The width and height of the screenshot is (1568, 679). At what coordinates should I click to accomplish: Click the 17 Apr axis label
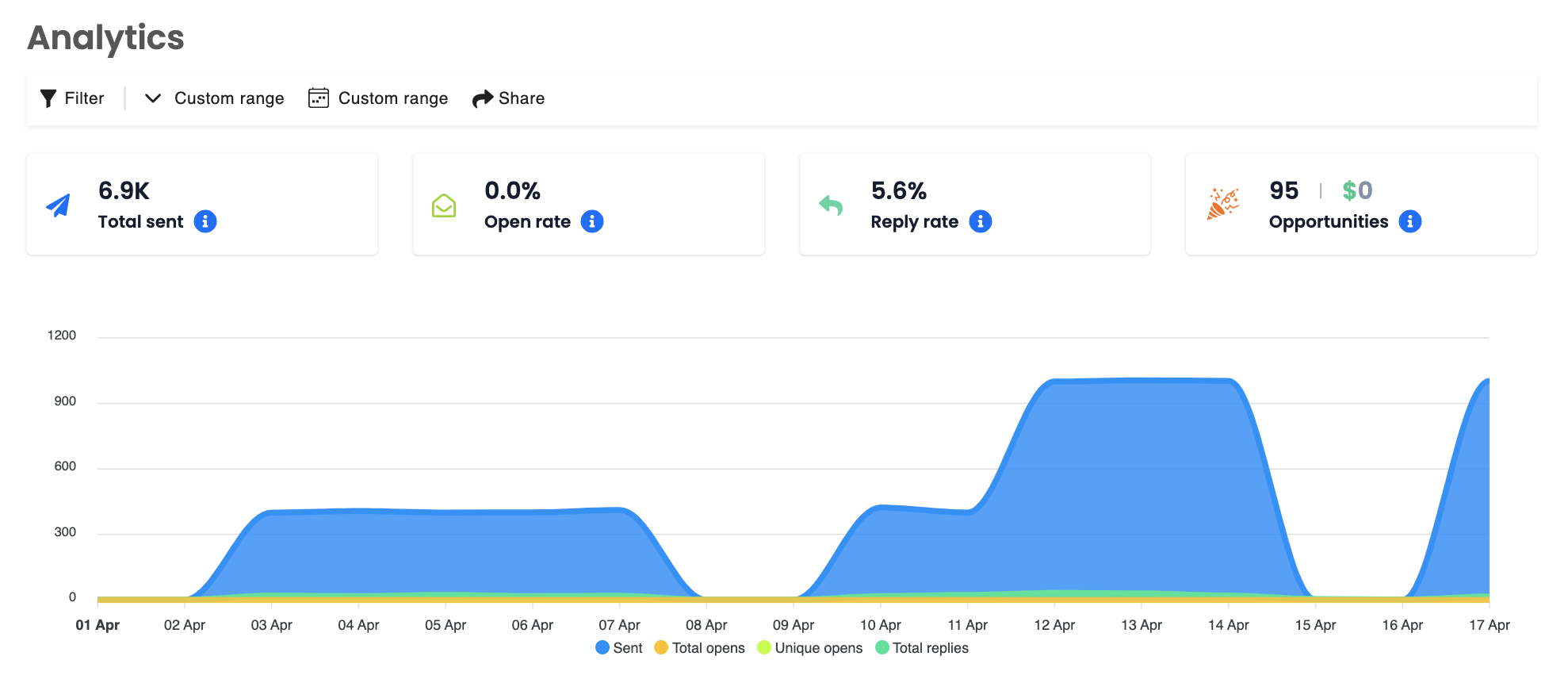coord(1490,625)
